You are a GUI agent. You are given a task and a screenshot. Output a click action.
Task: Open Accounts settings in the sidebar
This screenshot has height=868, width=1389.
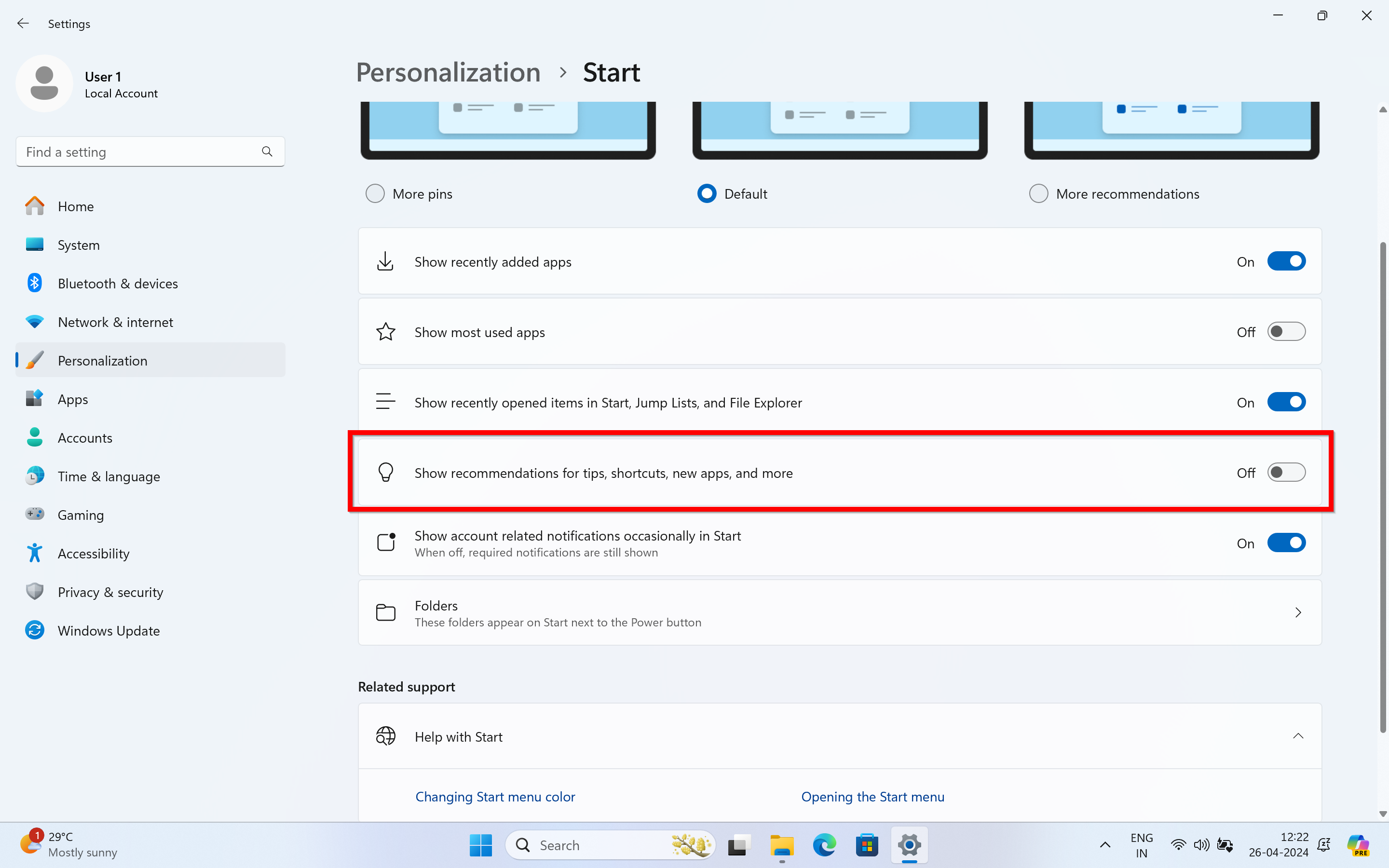[150, 437]
